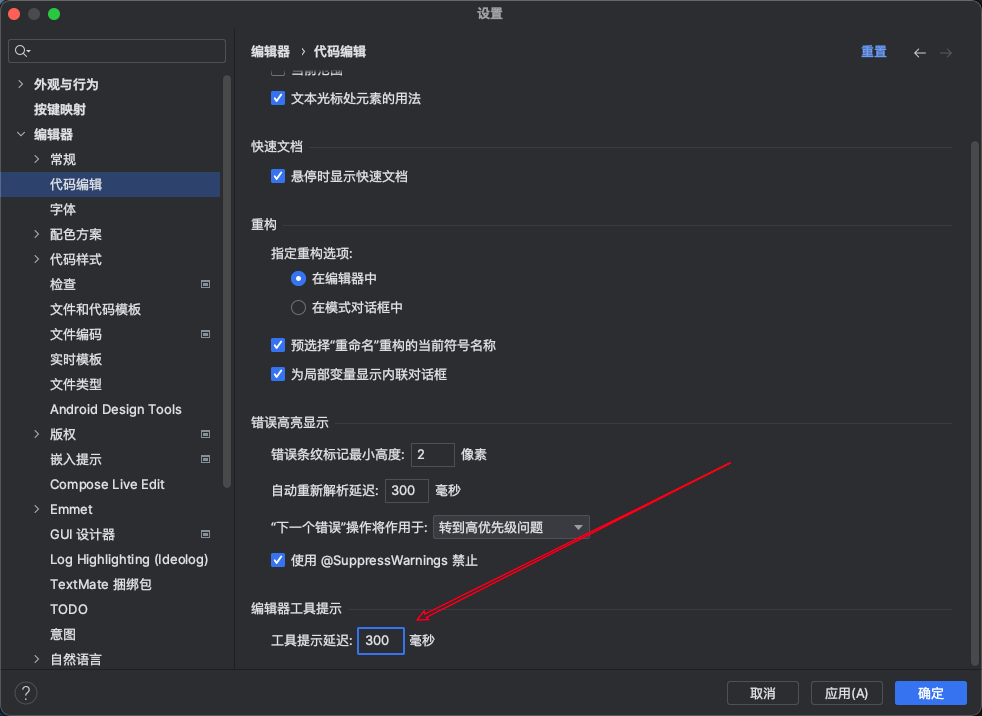This screenshot has width=982, height=716.
Task: Select 实时模板 in the sidebar
Action: 76,359
